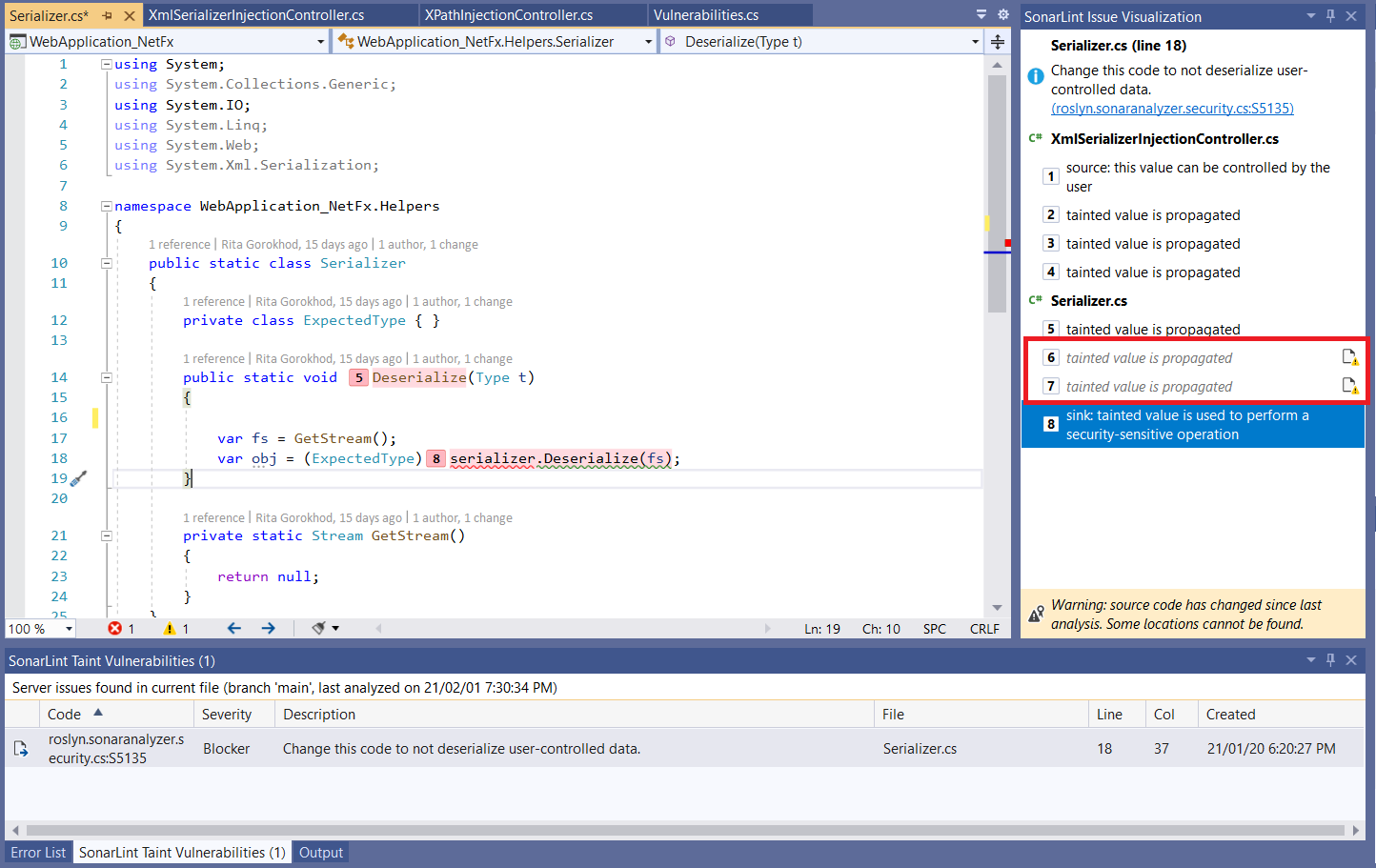Close the Serializer.cs tab

coord(130,15)
